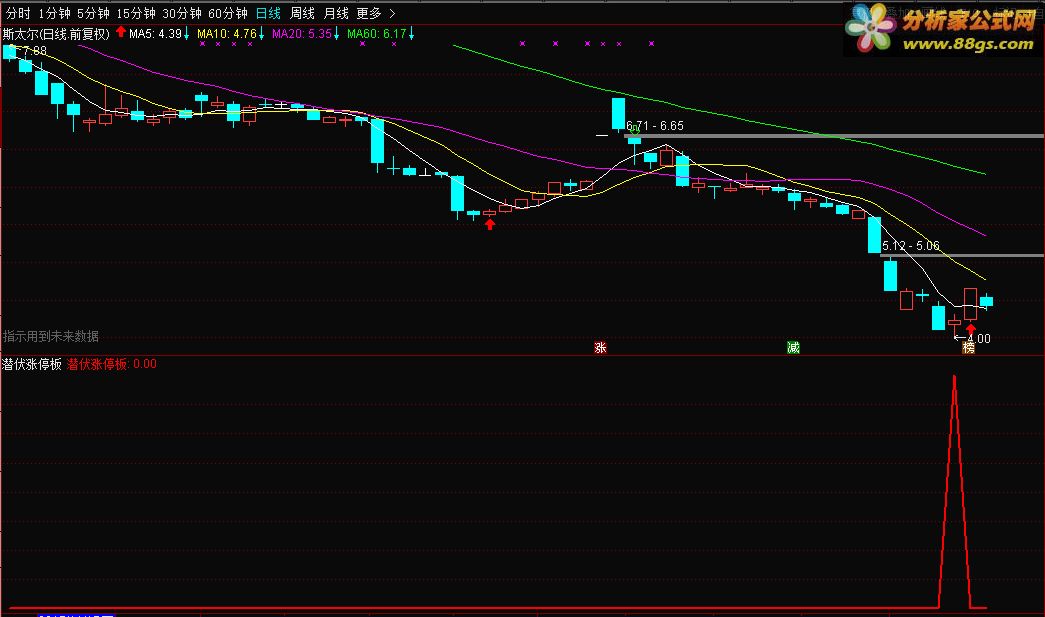Select the 5分钟 period tab
Image resolution: width=1045 pixels, height=617 pixels.
coord(93,13)
